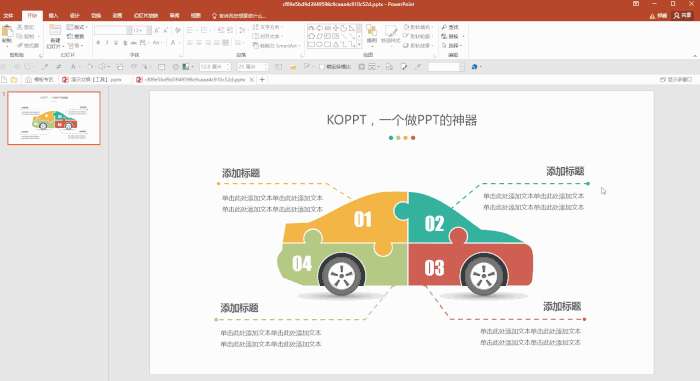Viewport: 700px width, 381px height.
Task: Open the font name dropdown
Action: tap(129, 30)
